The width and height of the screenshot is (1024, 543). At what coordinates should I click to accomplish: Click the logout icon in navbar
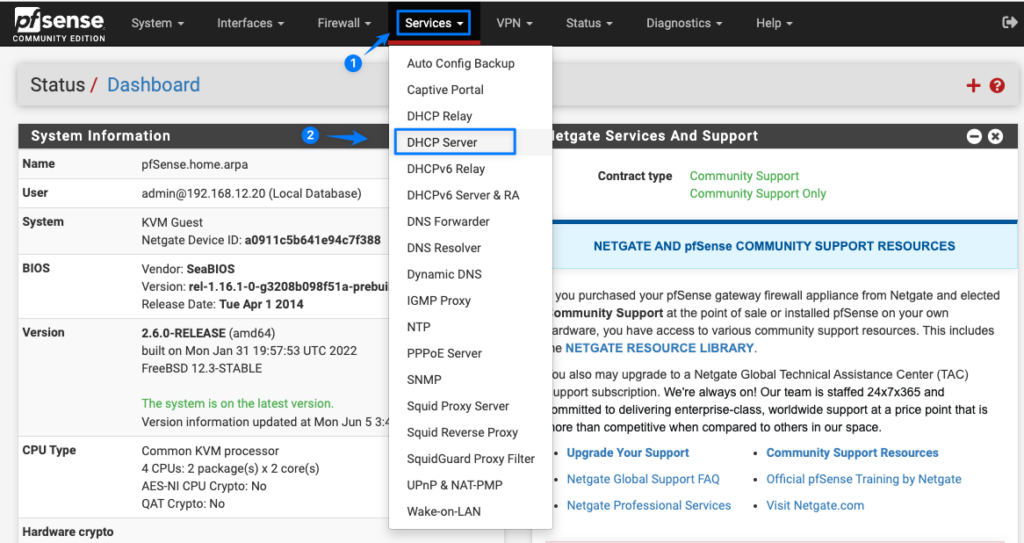1009,23
